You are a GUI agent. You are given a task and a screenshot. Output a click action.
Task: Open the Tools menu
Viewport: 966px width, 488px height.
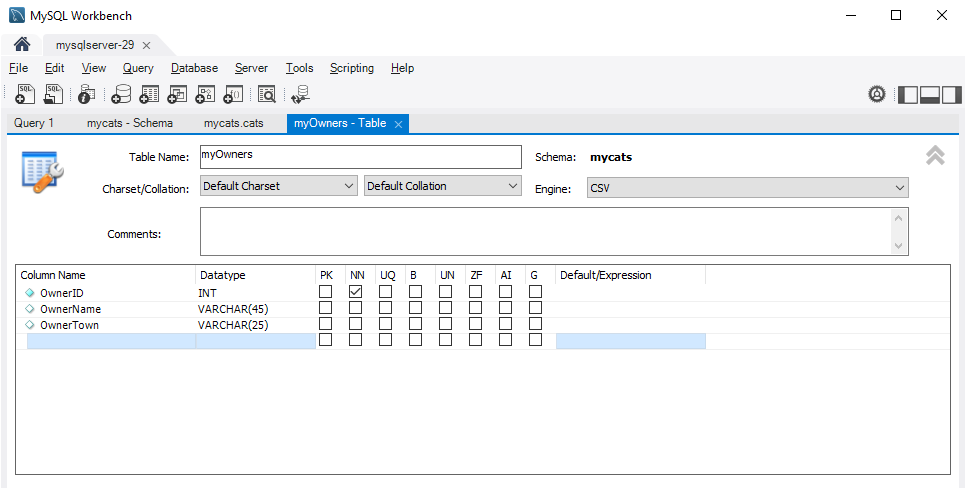[x=299, y=68]
